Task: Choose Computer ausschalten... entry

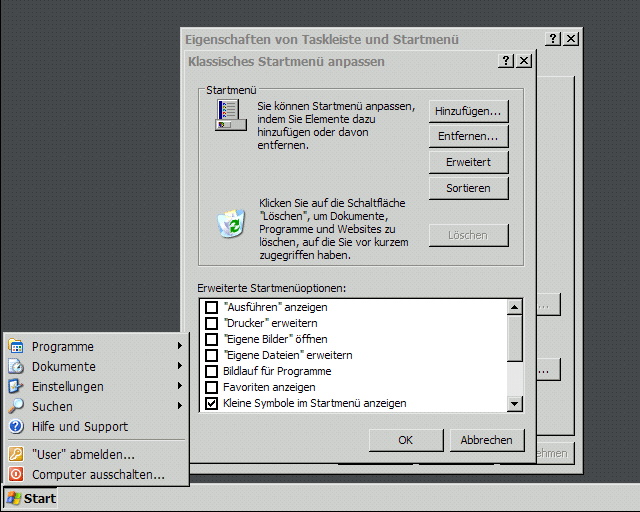Action: pyautogui.click(x=96, y=474)
